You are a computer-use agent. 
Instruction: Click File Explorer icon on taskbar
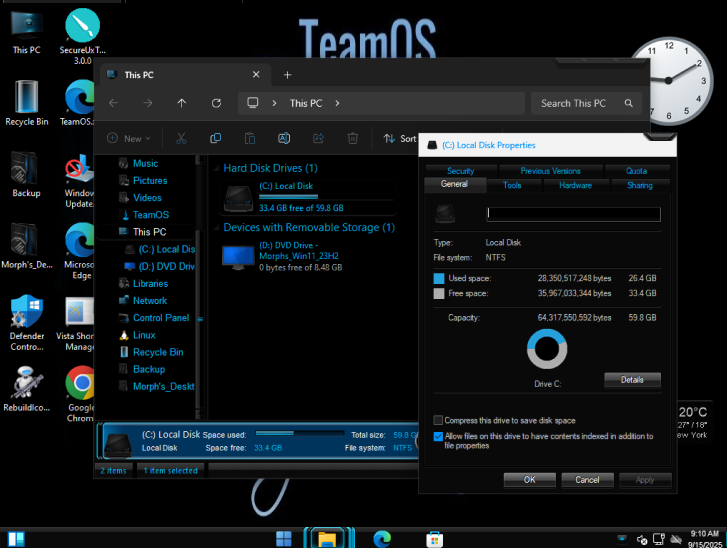[327, 539]
